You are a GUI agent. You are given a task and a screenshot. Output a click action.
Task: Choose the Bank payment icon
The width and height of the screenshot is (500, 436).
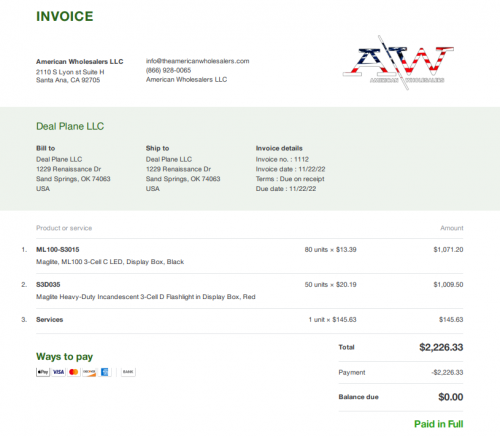(128, 372)
